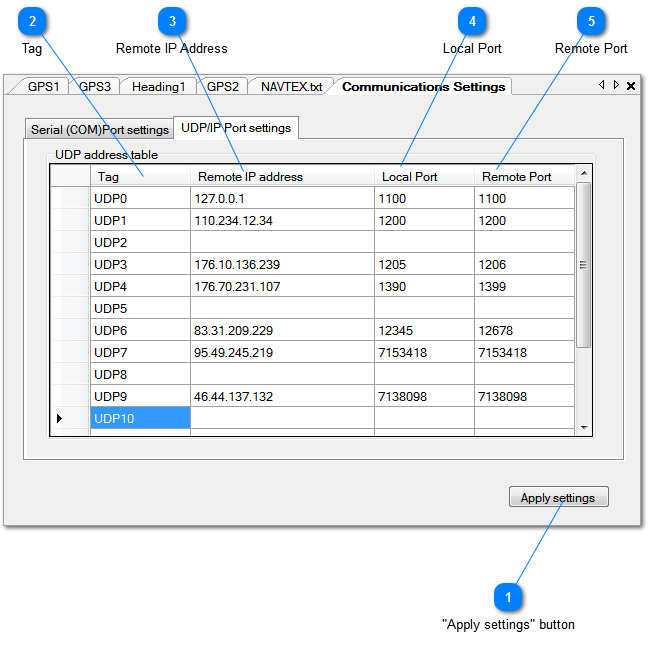Screen dimensions: 649x648
Task: Click the Apply settings button
Action: (558, 497)
